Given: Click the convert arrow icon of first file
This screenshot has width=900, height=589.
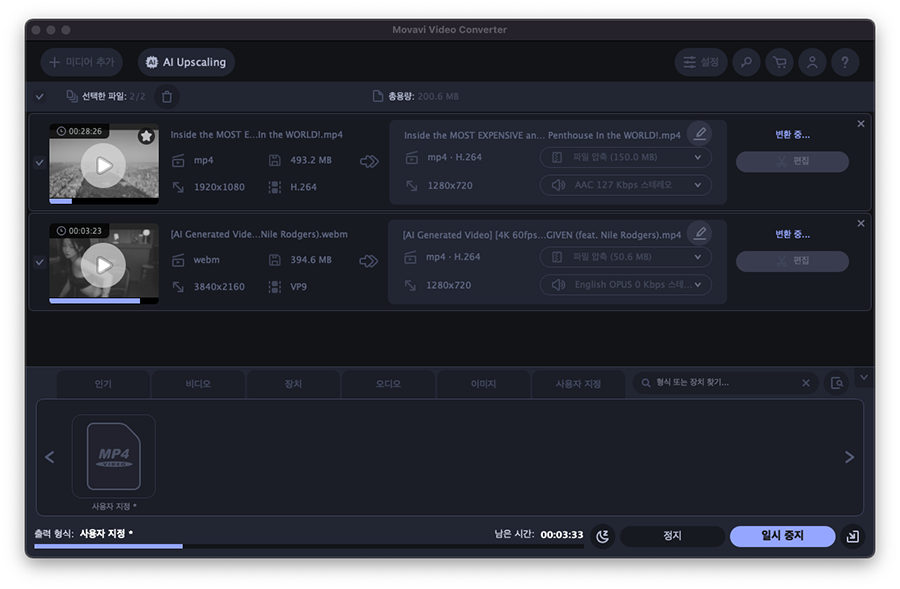Looking at the screenshot, I should coord(369,162).
